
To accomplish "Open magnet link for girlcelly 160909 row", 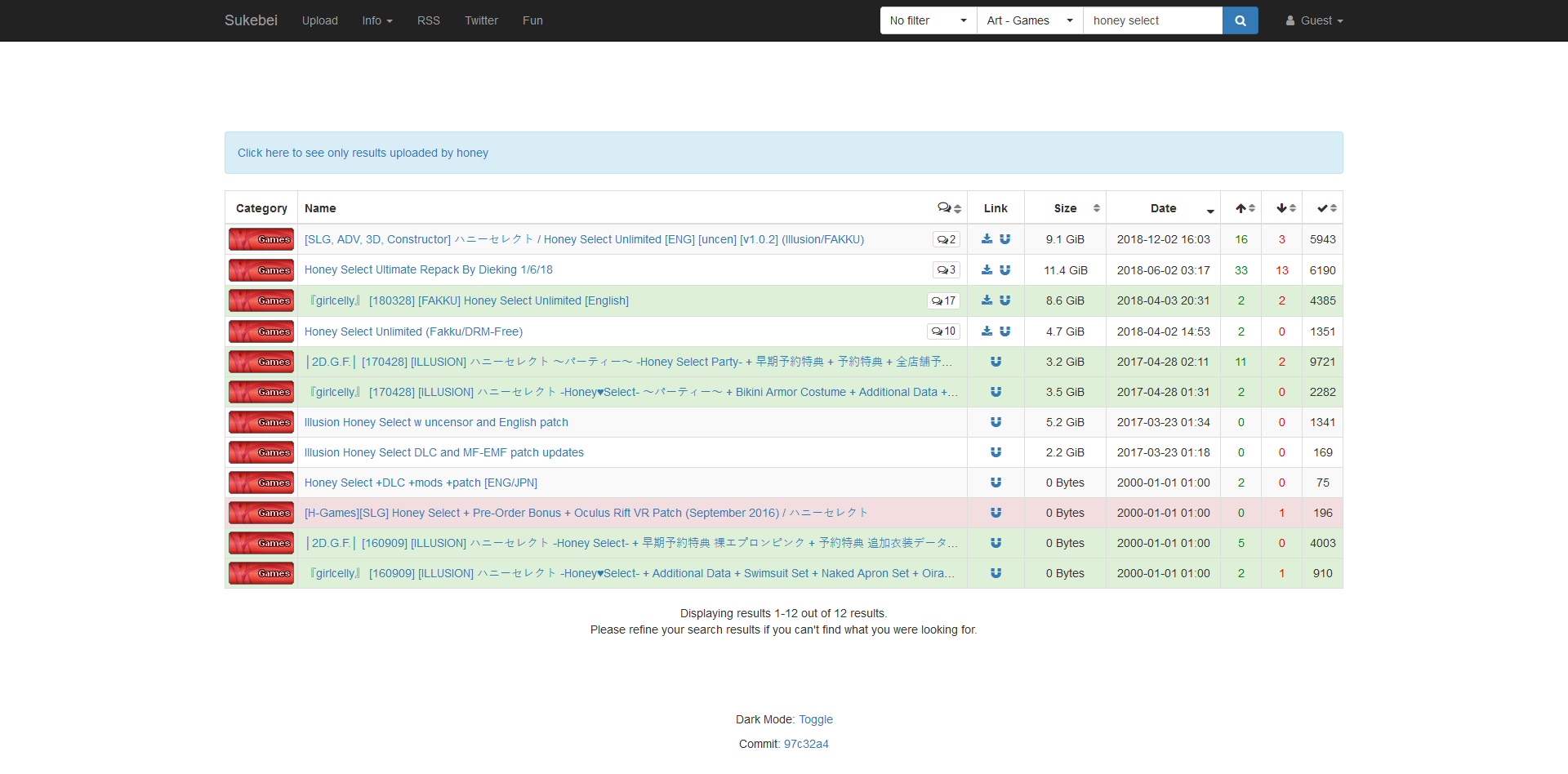I will coord(996,573).
